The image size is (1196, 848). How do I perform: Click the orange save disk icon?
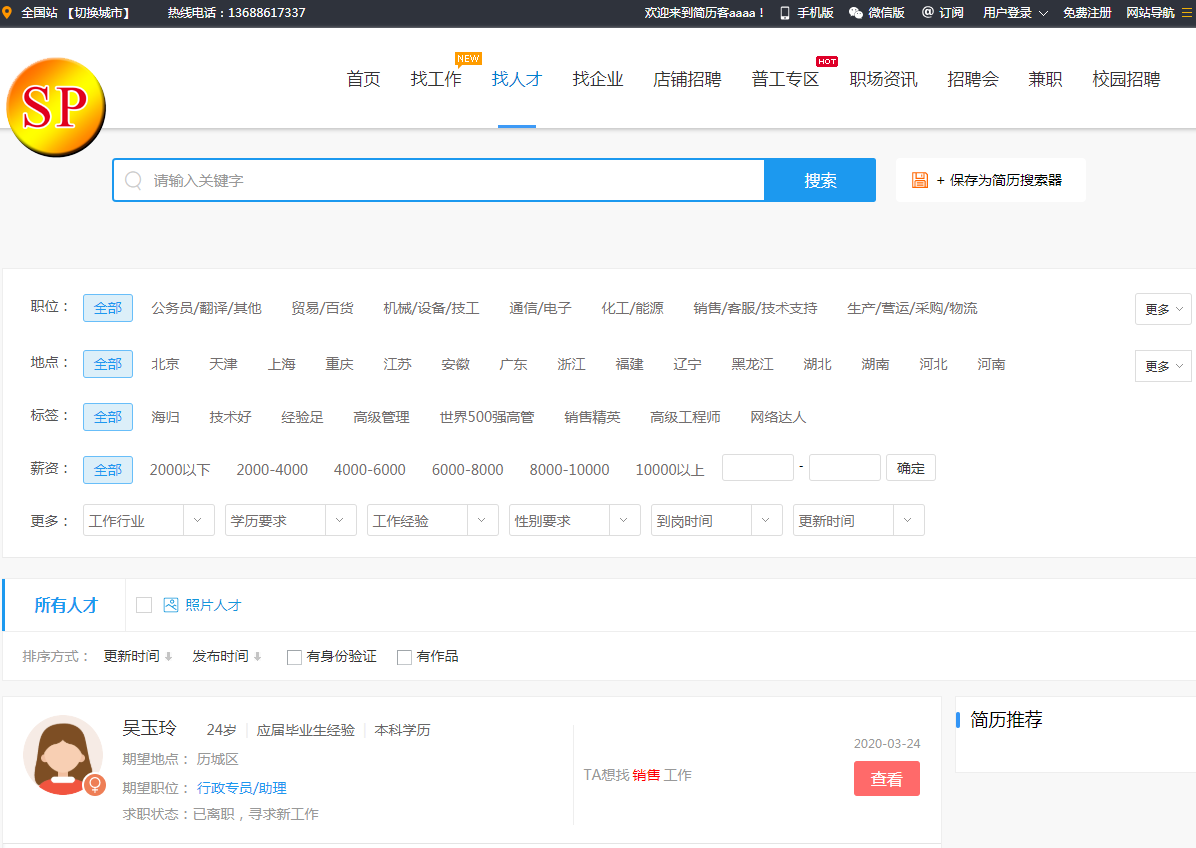(920, 180)
